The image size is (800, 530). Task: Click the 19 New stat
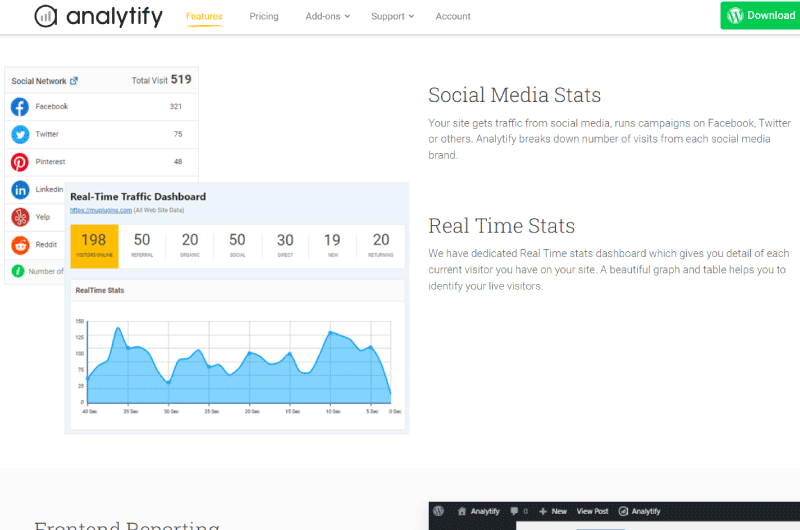[333, 246]
